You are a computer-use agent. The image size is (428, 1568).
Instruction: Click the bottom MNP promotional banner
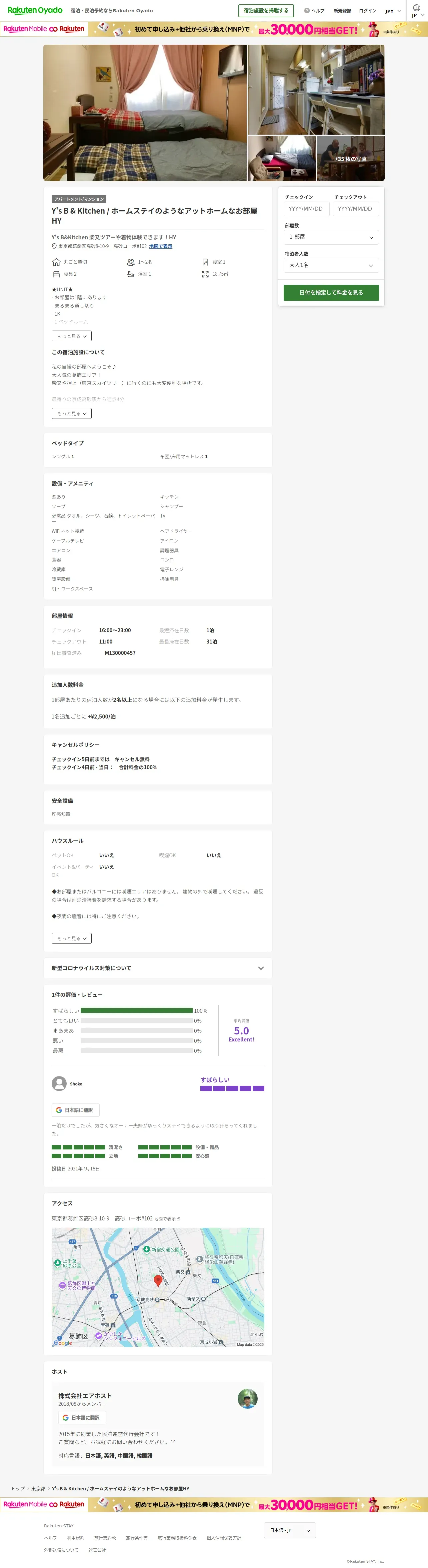214,1505
